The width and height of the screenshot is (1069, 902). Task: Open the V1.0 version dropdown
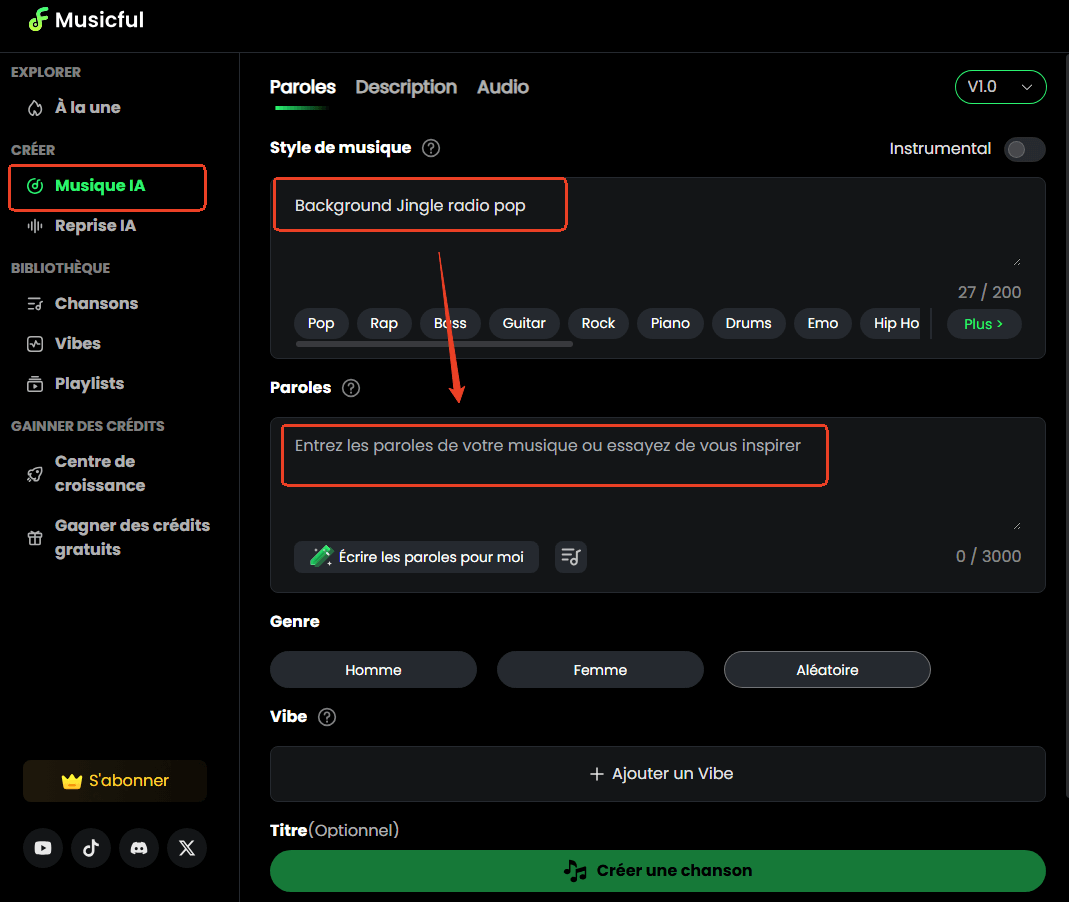(1000, 87)
